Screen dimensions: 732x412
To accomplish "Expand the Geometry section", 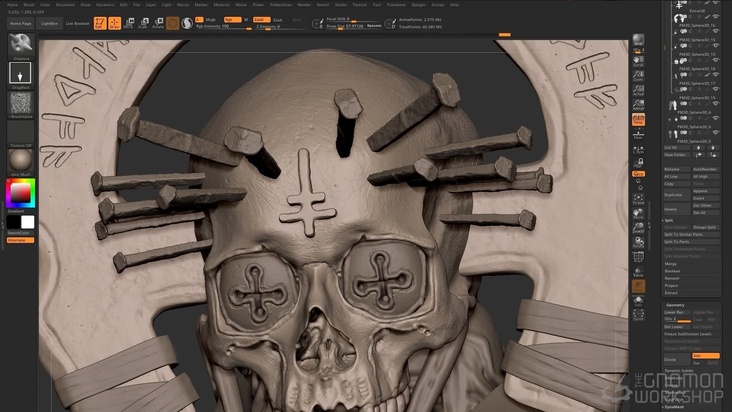I will (x=676, y=305).
